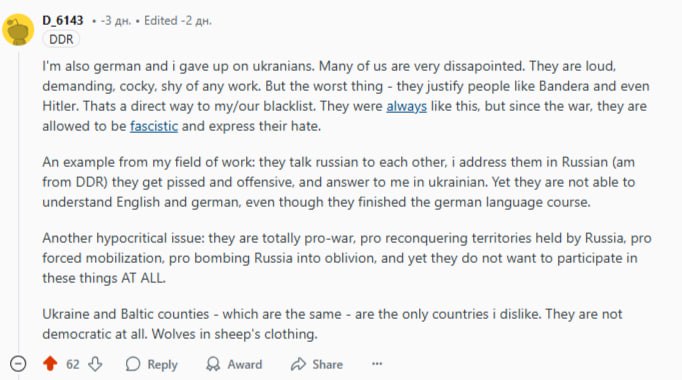The width and height of the screenshot is (682, 380).
Task: Collapse the comment with the minus circle
Action: [18, 363]
